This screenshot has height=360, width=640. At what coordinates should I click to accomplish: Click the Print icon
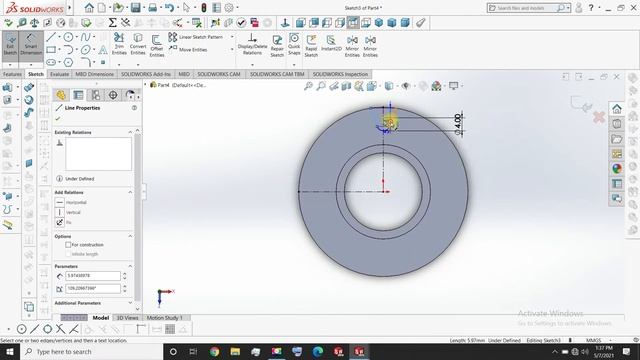(x=153, y=7)
